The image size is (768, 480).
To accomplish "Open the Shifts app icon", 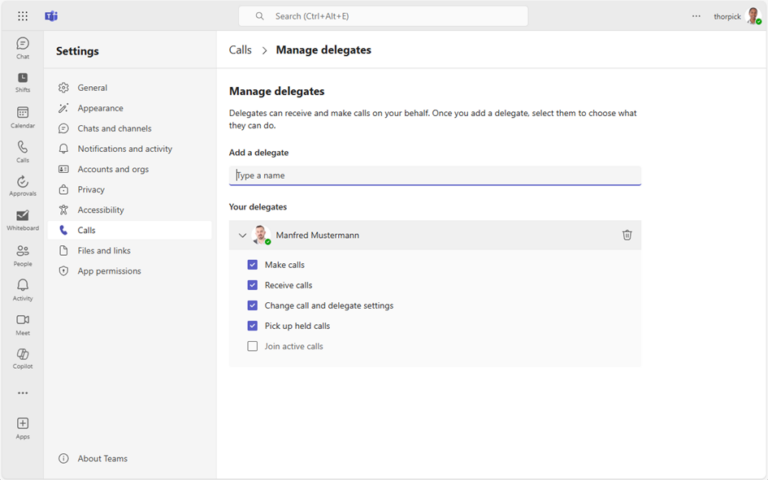I will tap(22, 80).
